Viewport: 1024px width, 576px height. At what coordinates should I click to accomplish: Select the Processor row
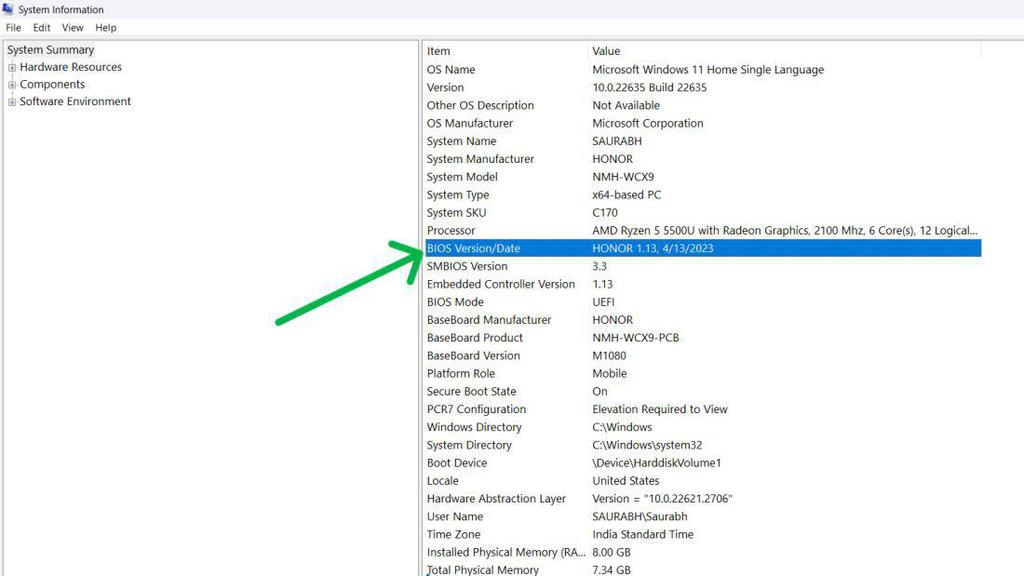point(703,231)
